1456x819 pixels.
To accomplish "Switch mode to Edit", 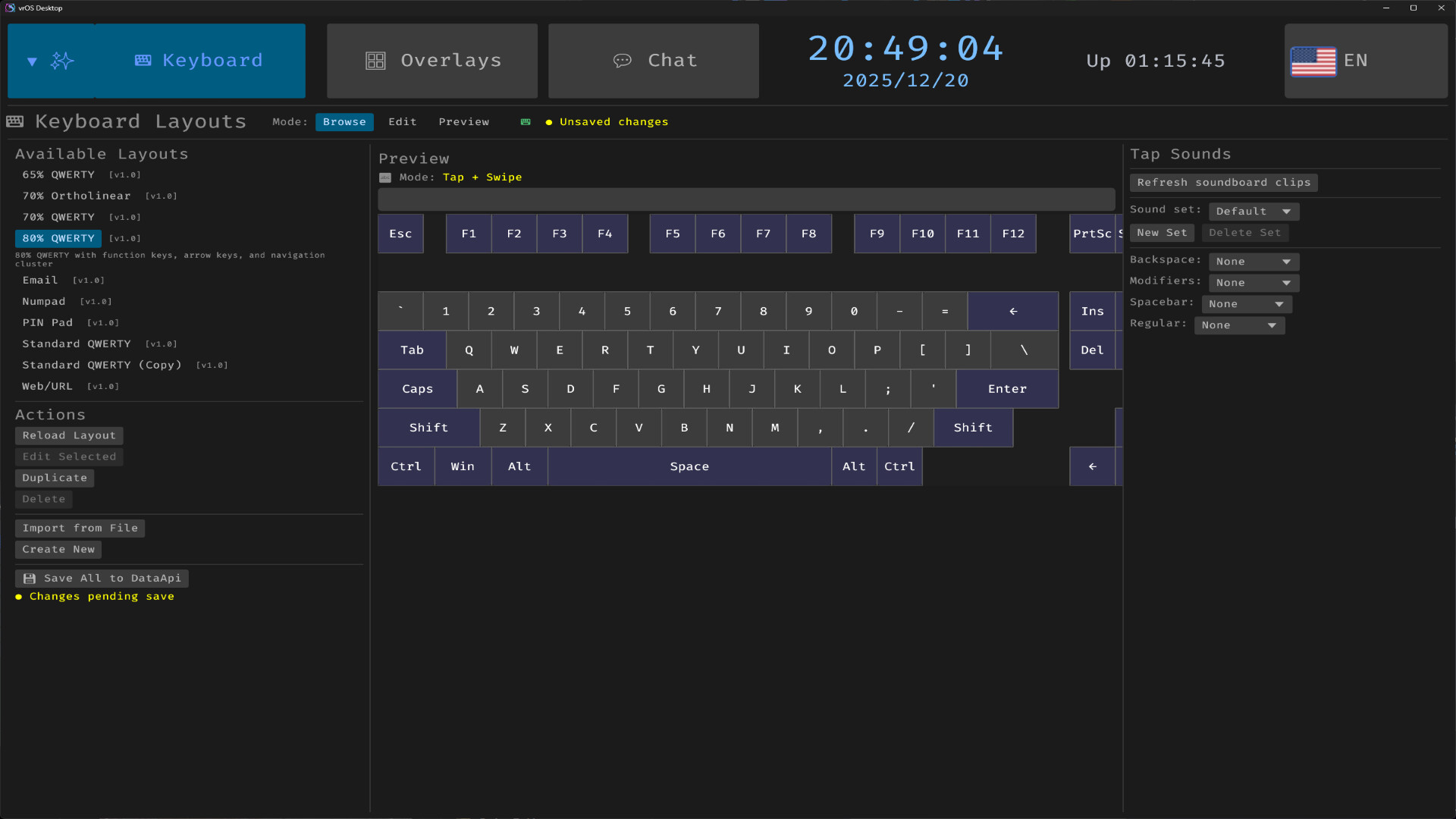I will 402,121.
